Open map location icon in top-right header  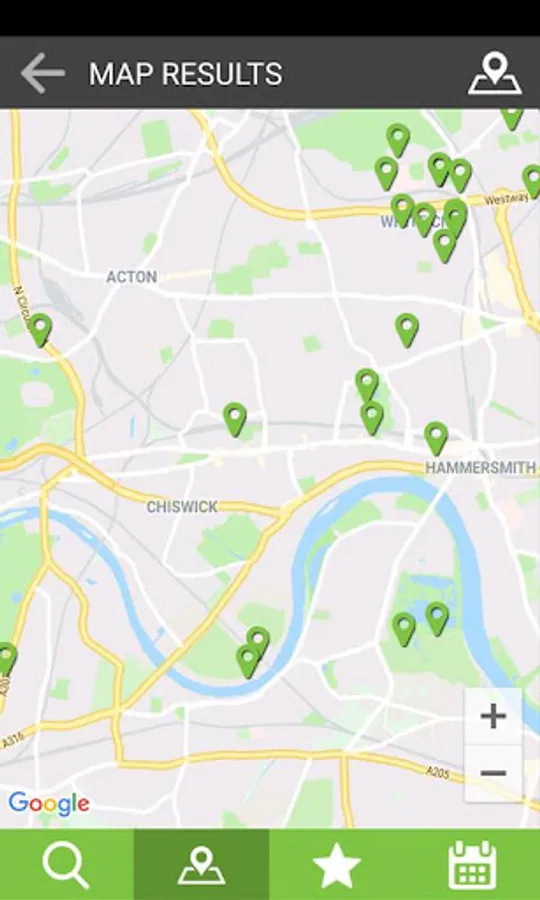[495, 73]
